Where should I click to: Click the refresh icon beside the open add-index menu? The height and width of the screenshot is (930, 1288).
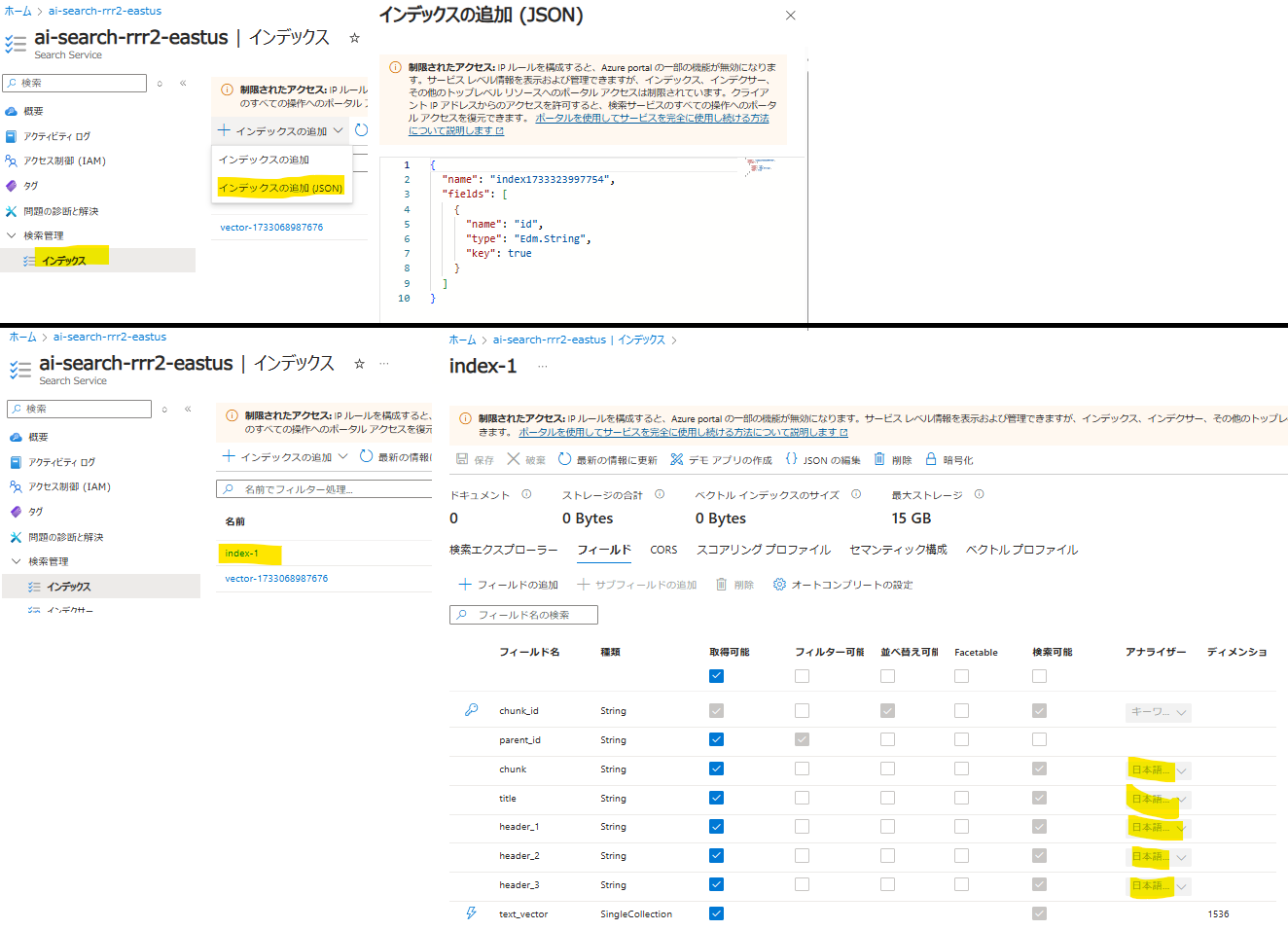tap(361, 130)
